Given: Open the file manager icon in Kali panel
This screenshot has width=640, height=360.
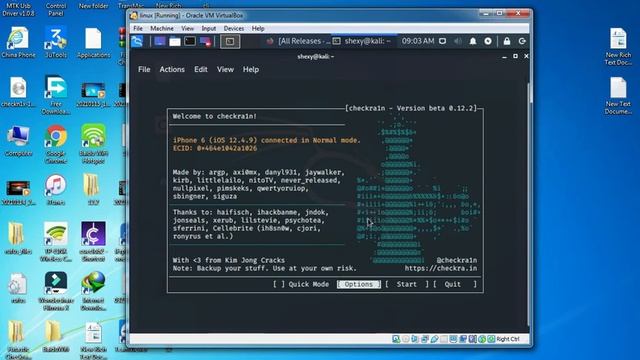Looking at the screenshot, I should (175, 41).
